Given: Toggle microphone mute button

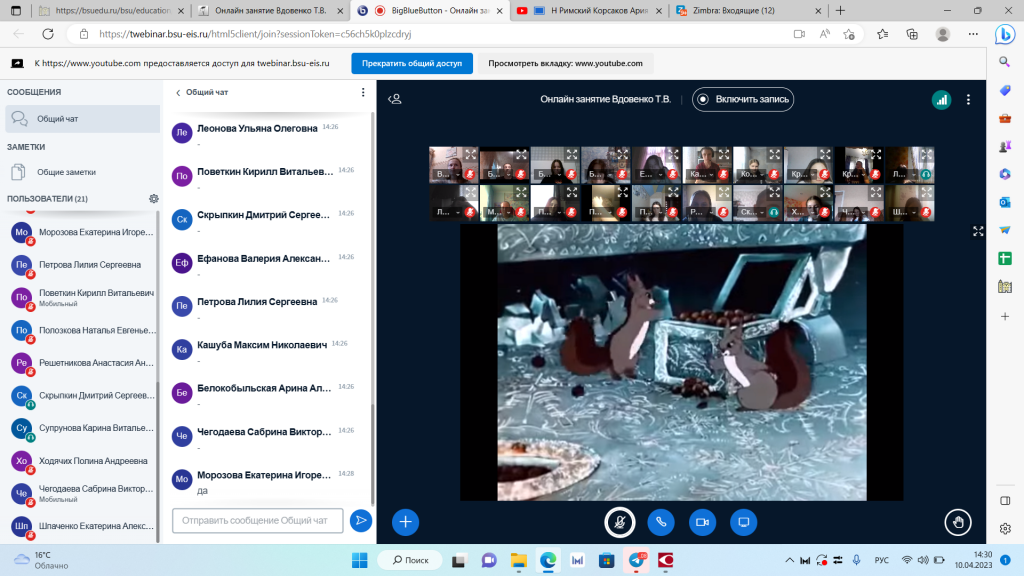Looking at the screenshot, I should point(620,522).
